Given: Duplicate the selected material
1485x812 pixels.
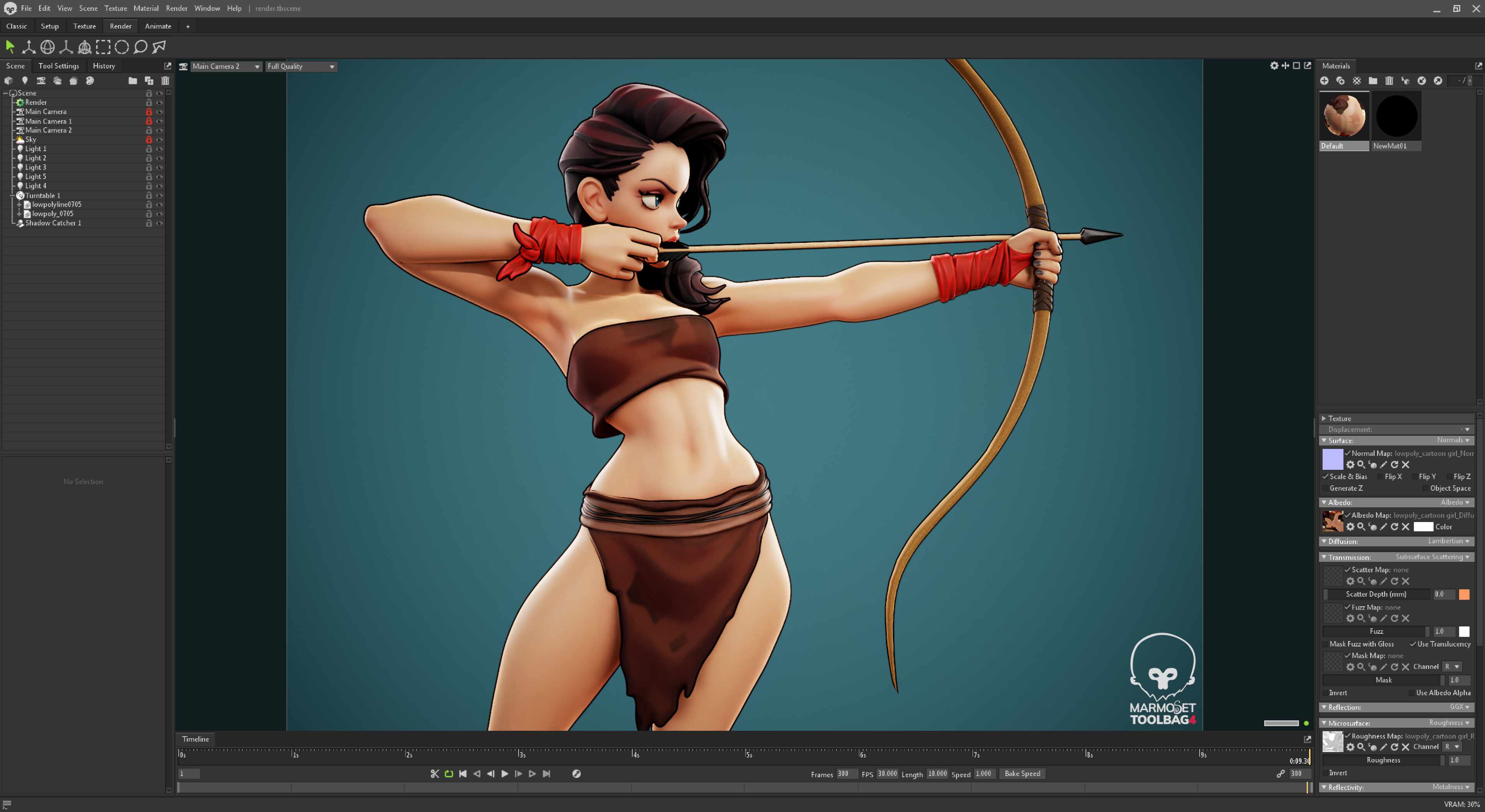Looking at the screenshot, I should click(x=1340, y=81).
